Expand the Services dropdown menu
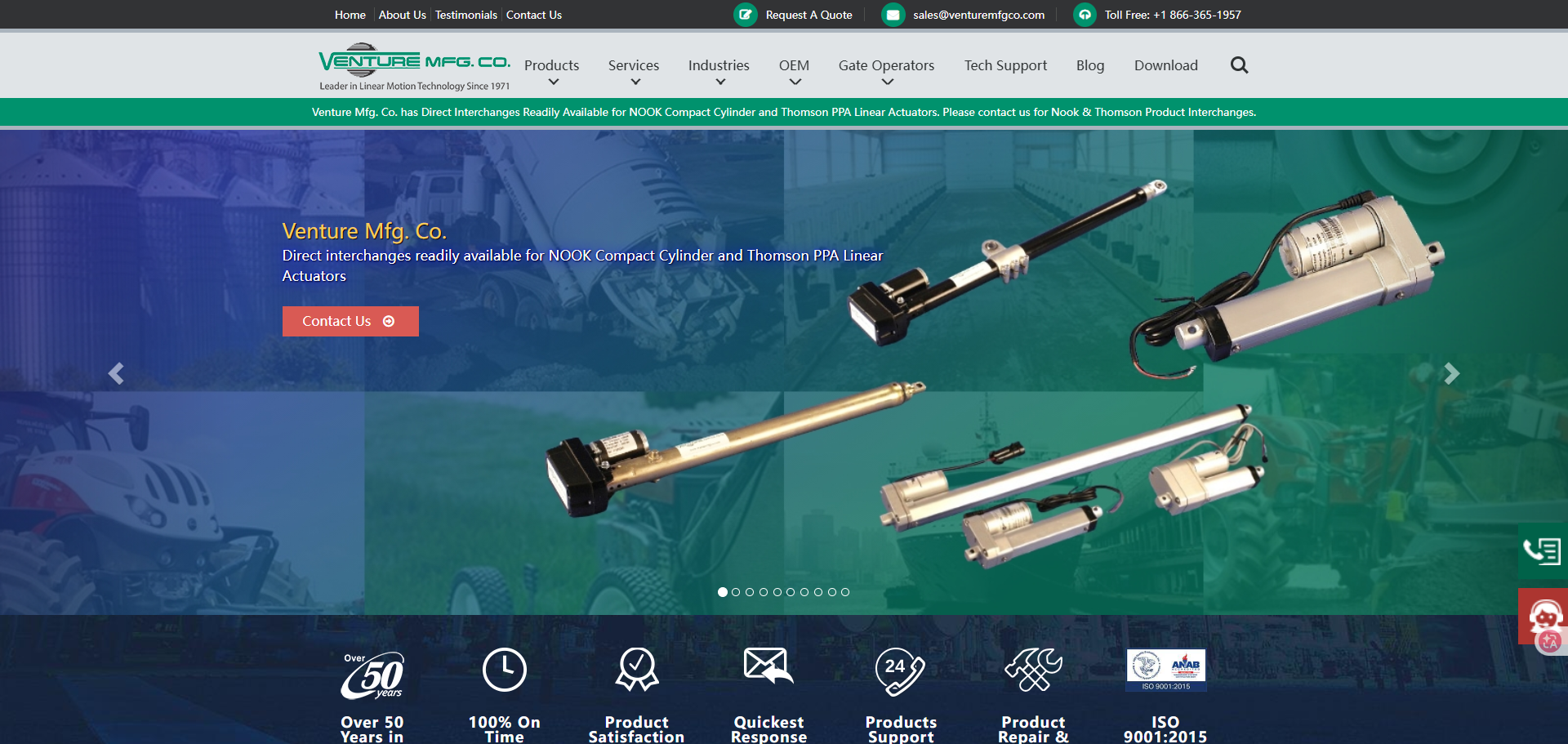1568x744 pixels. pyautogui.click(x=633, y=66)
